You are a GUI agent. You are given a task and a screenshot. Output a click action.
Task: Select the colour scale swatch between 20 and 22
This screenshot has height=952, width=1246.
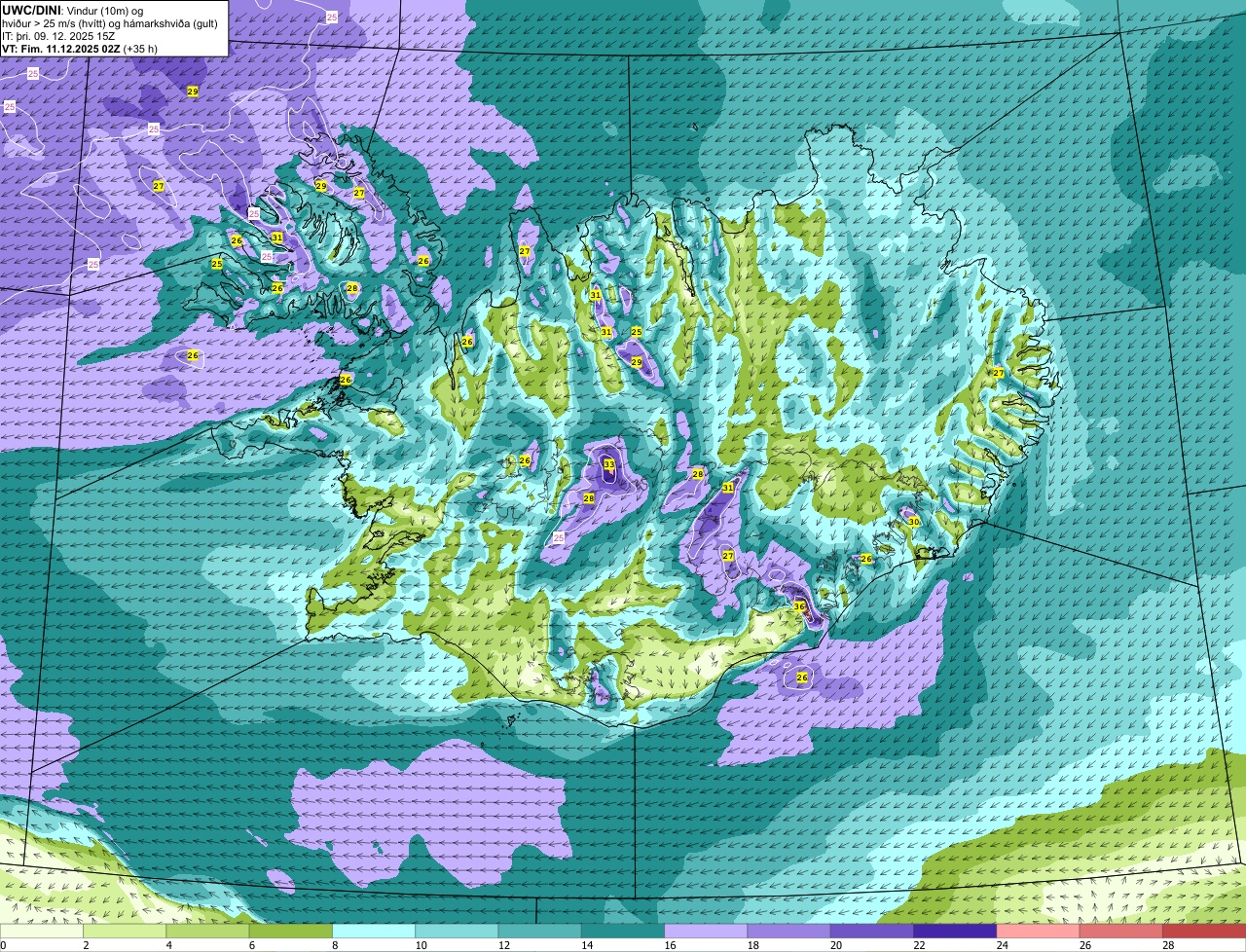coord(872,932)
